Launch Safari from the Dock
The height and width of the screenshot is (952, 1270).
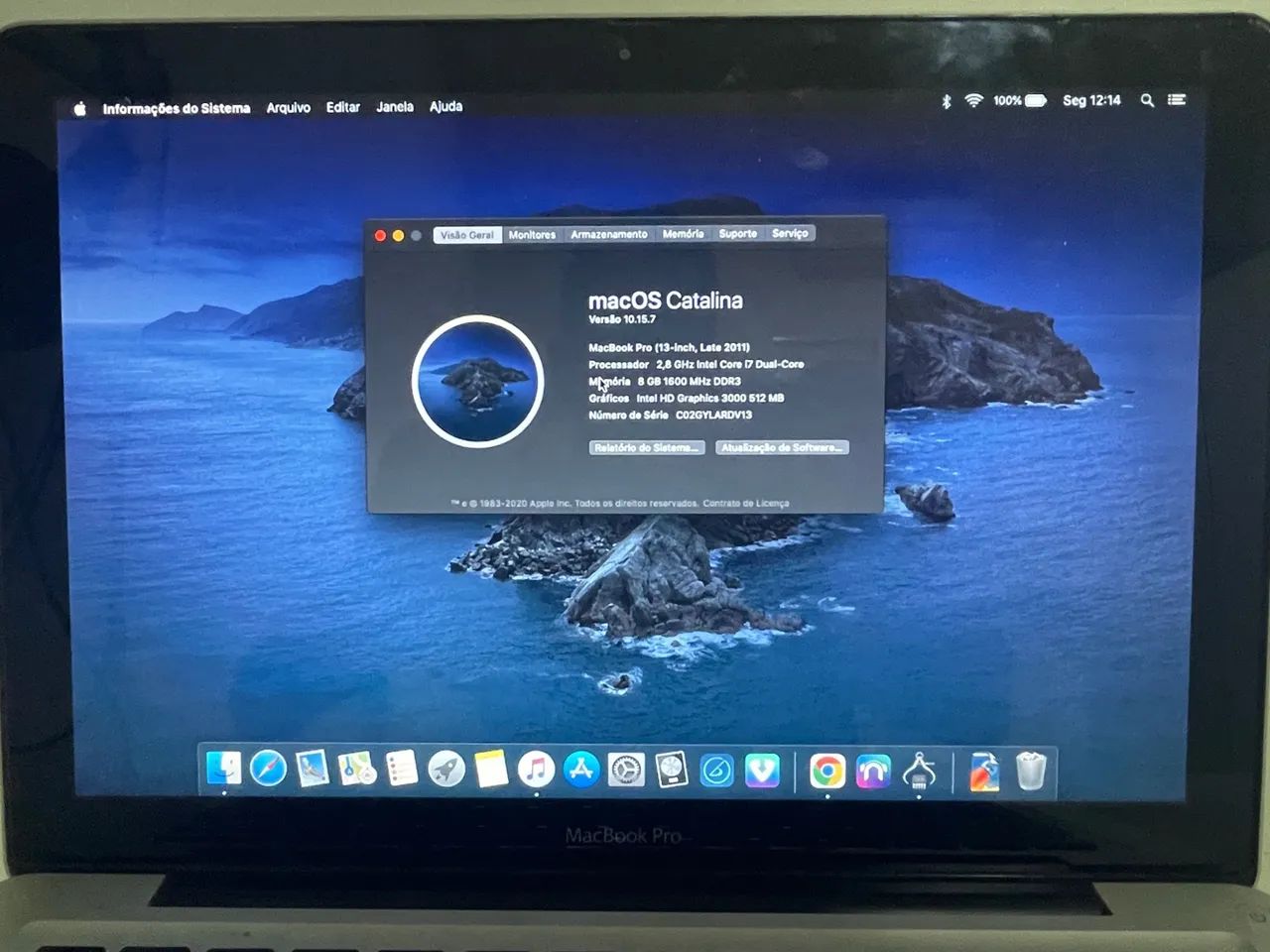pyautogui.click(x=268, y=769)
